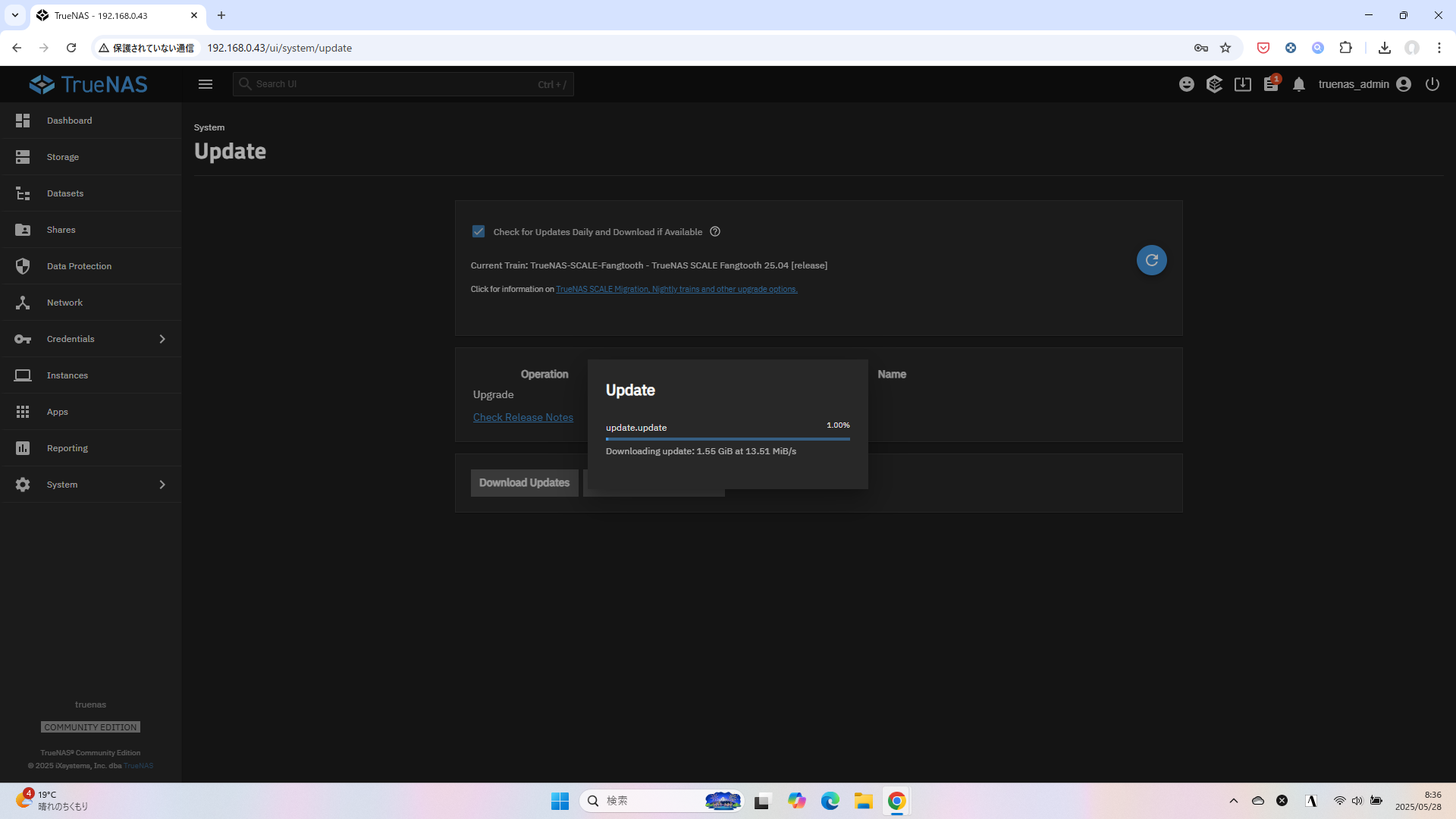This screenshot has width=1456, height=819.
Task: Click the help tooltip icon for updates
Action: click(x=715, y=231)
